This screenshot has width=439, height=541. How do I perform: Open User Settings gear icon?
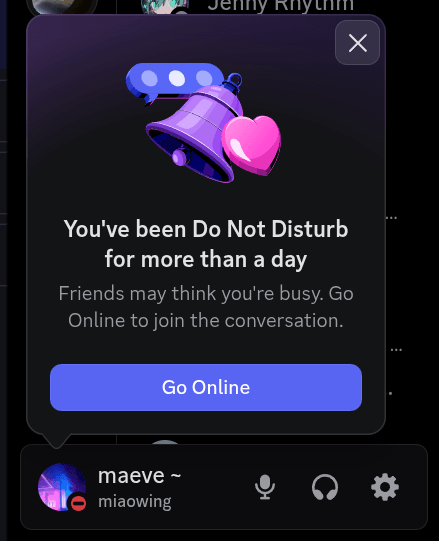pyautogui.click(x=385, y=487)
